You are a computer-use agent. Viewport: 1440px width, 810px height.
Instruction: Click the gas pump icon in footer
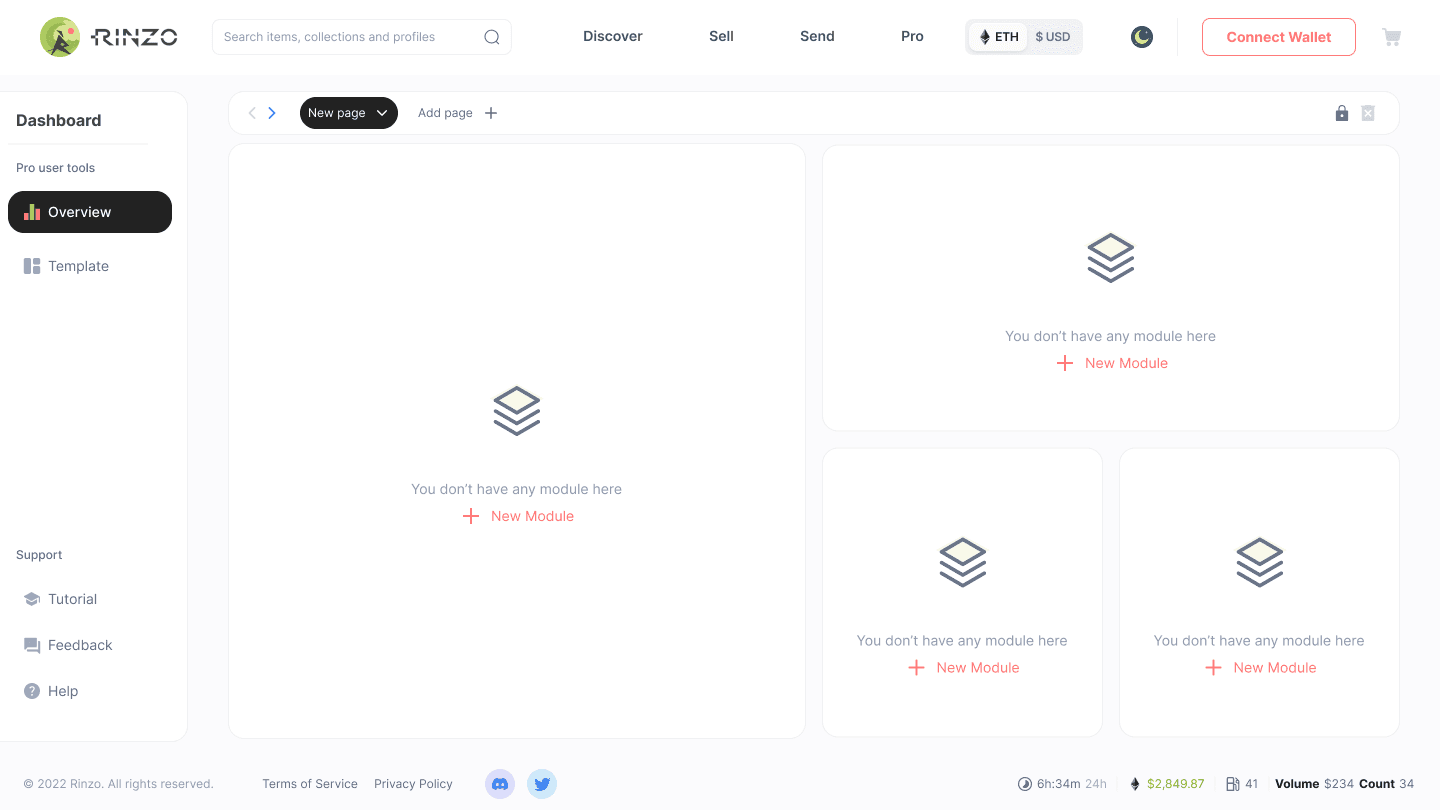click(1233, 784)
